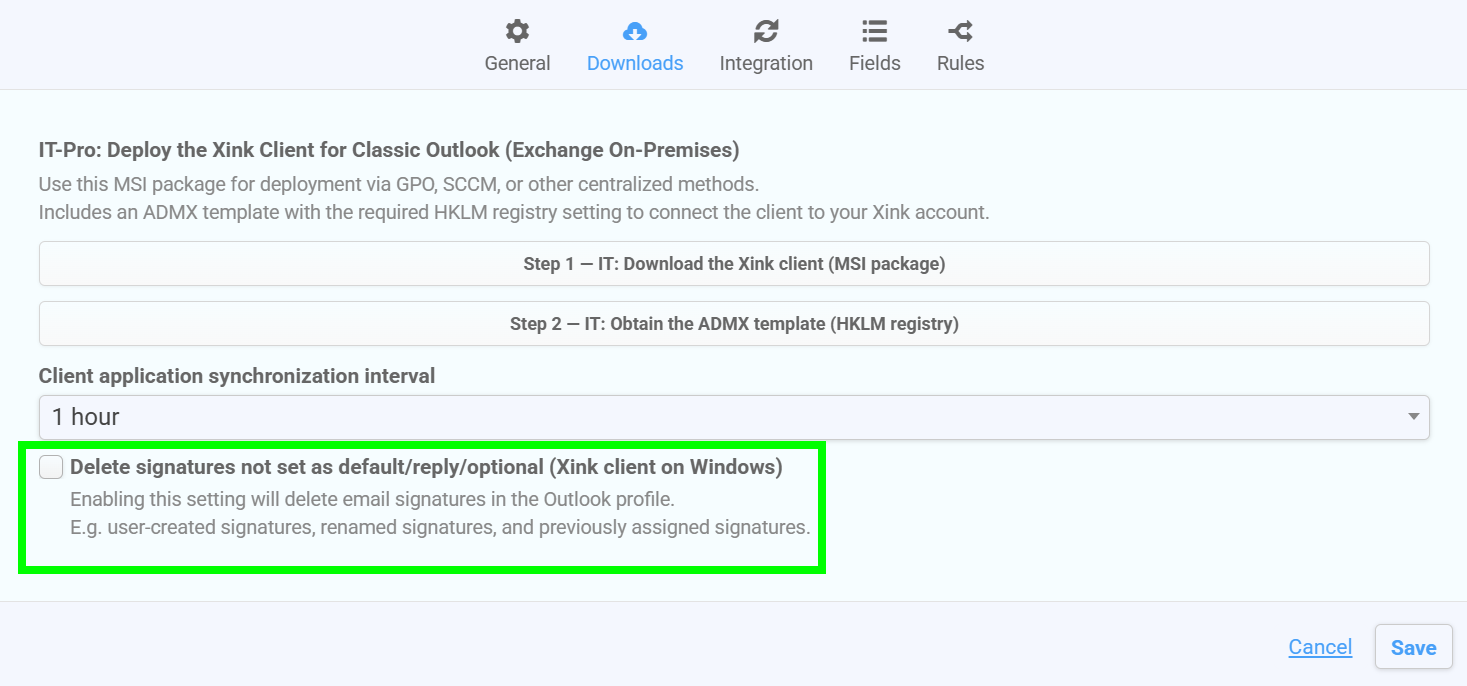1467x686 pixels.
Task: Click the text mentioning user-created and renamed signatures
Action: 440,527
